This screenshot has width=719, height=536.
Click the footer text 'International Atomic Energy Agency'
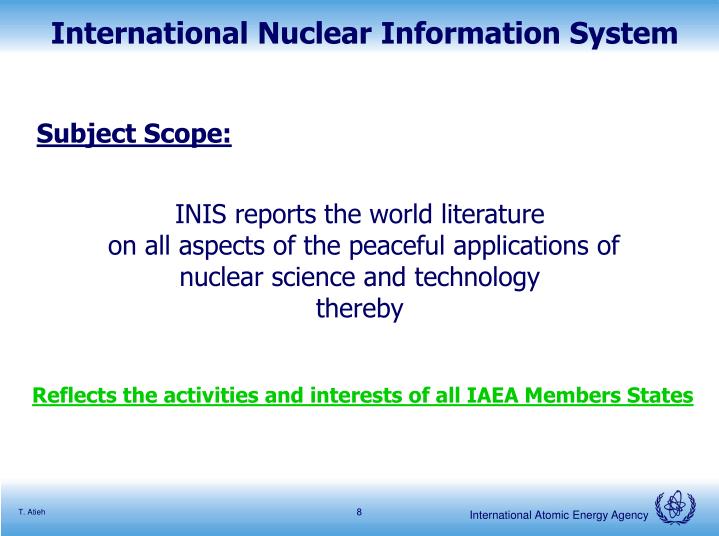click(559, 515)
